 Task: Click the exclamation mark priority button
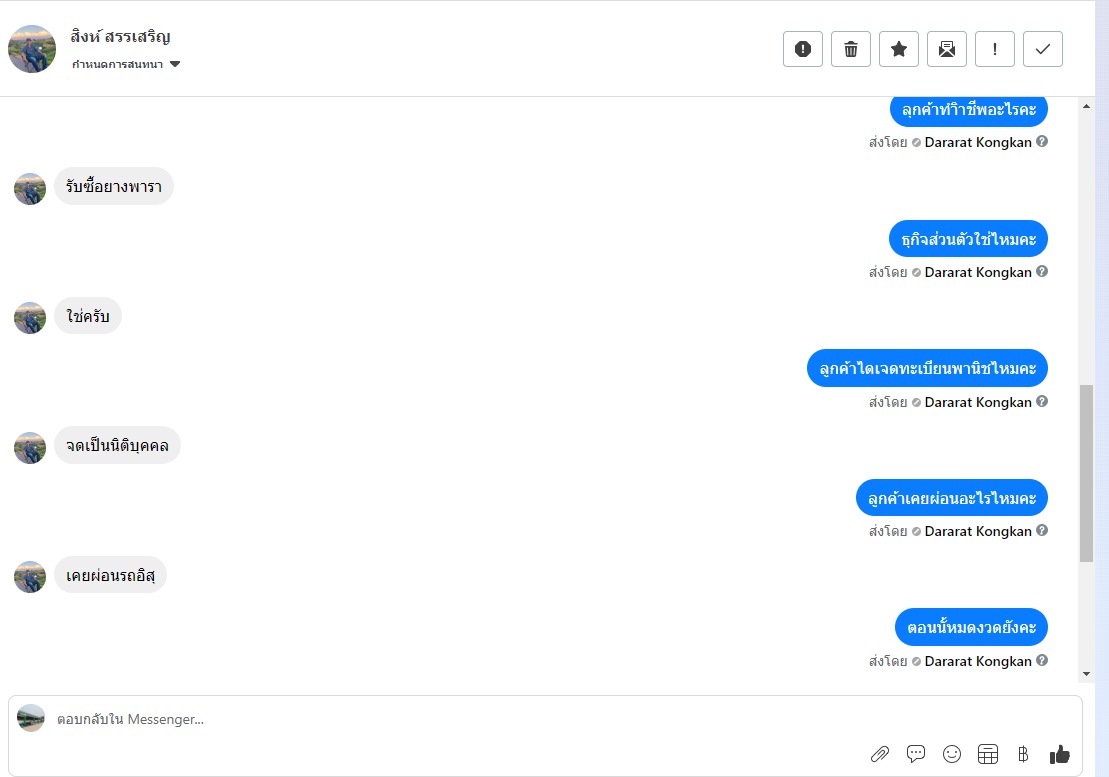(x=995, y=49)
